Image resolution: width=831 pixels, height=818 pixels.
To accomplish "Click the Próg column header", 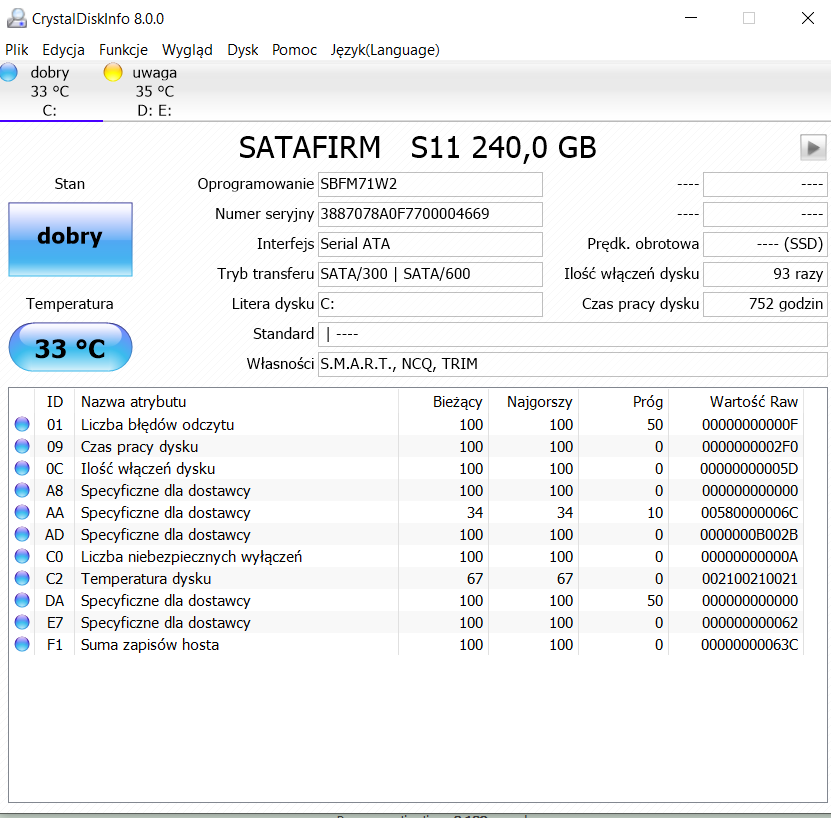I will click(x=624, y=402).
